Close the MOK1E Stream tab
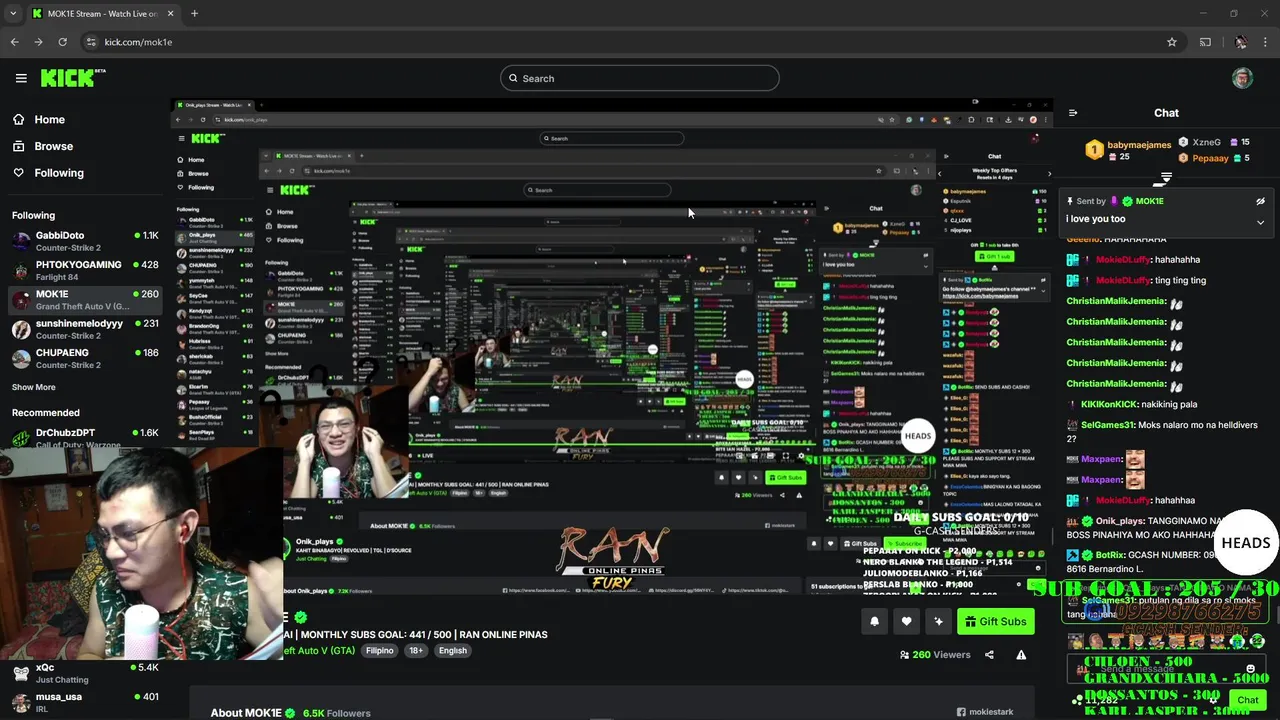The height and width of the screenshot is (720, 1280). pyautogui.click(x=170, y=14)
